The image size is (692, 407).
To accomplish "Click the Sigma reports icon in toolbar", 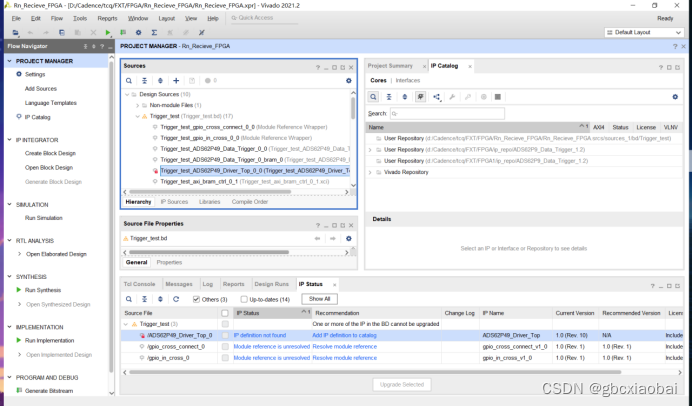I will (154, 32).
